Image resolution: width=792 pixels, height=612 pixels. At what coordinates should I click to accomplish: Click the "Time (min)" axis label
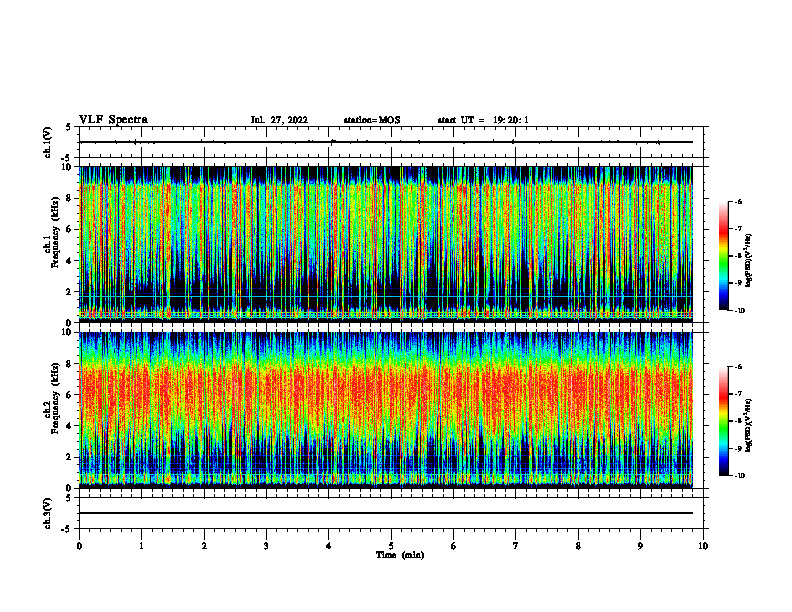[x=400, y=555]
